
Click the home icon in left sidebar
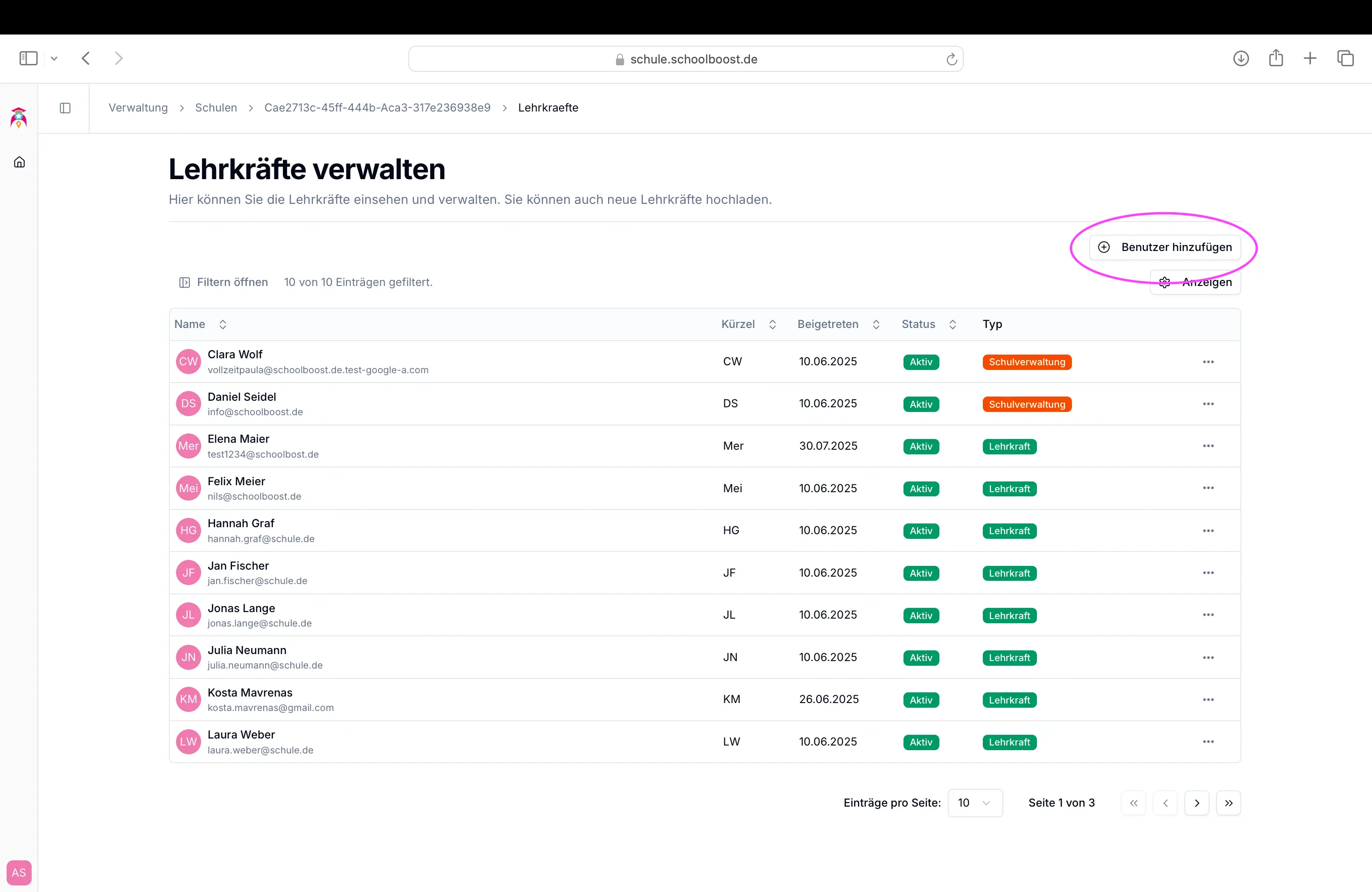(x=19, y=162)
